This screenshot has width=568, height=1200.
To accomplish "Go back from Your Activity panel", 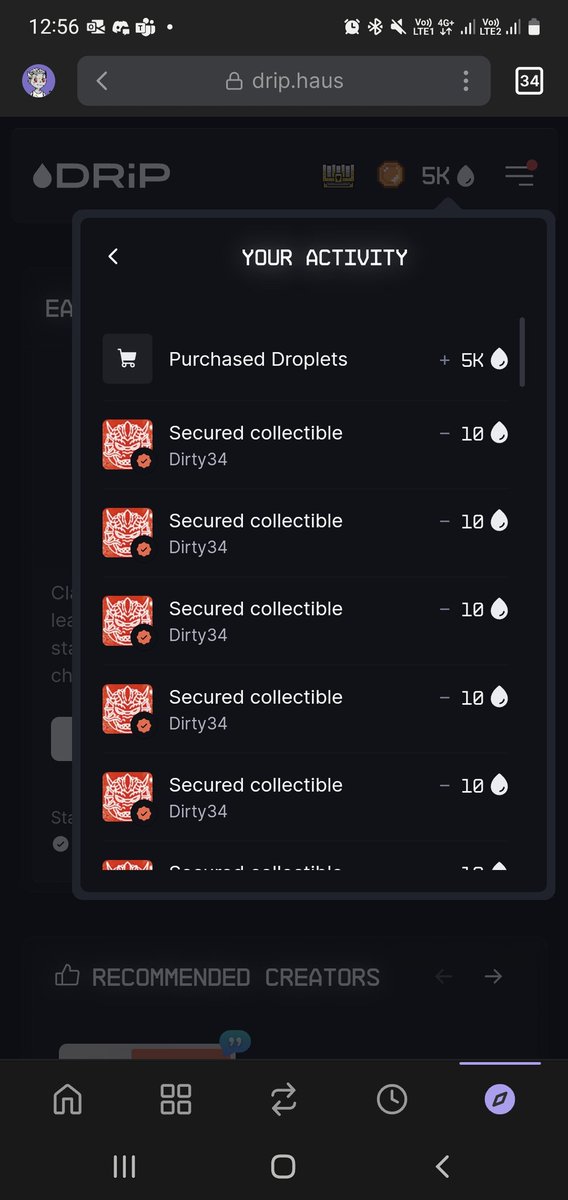I will [x=113, y=257].
